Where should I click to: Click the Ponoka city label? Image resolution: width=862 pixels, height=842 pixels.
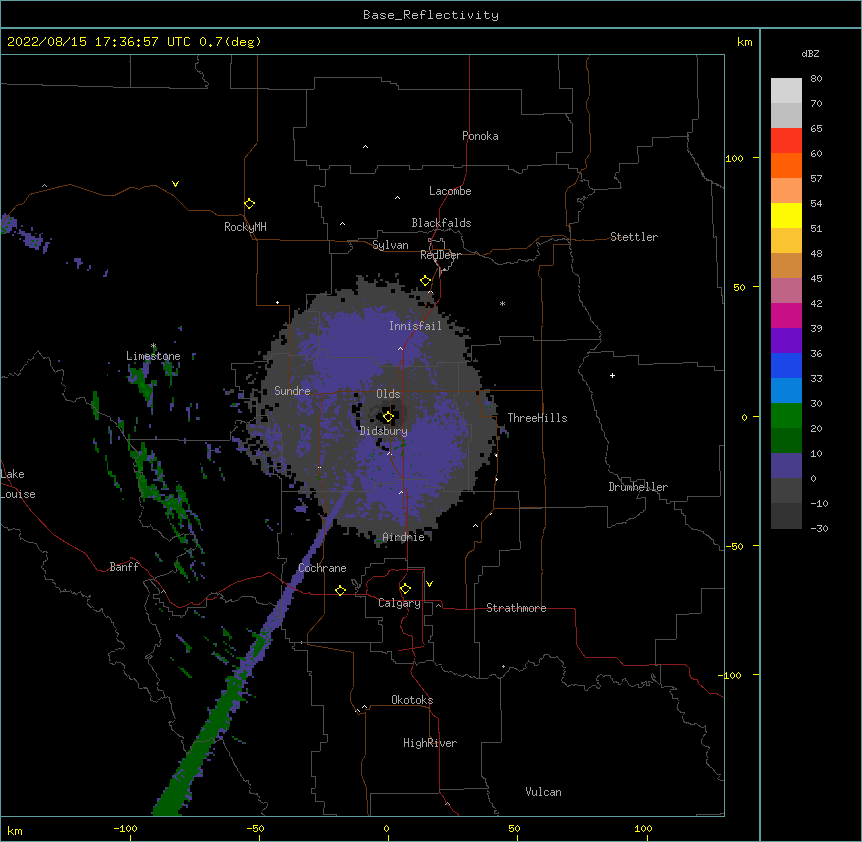(x=480, y=136)
